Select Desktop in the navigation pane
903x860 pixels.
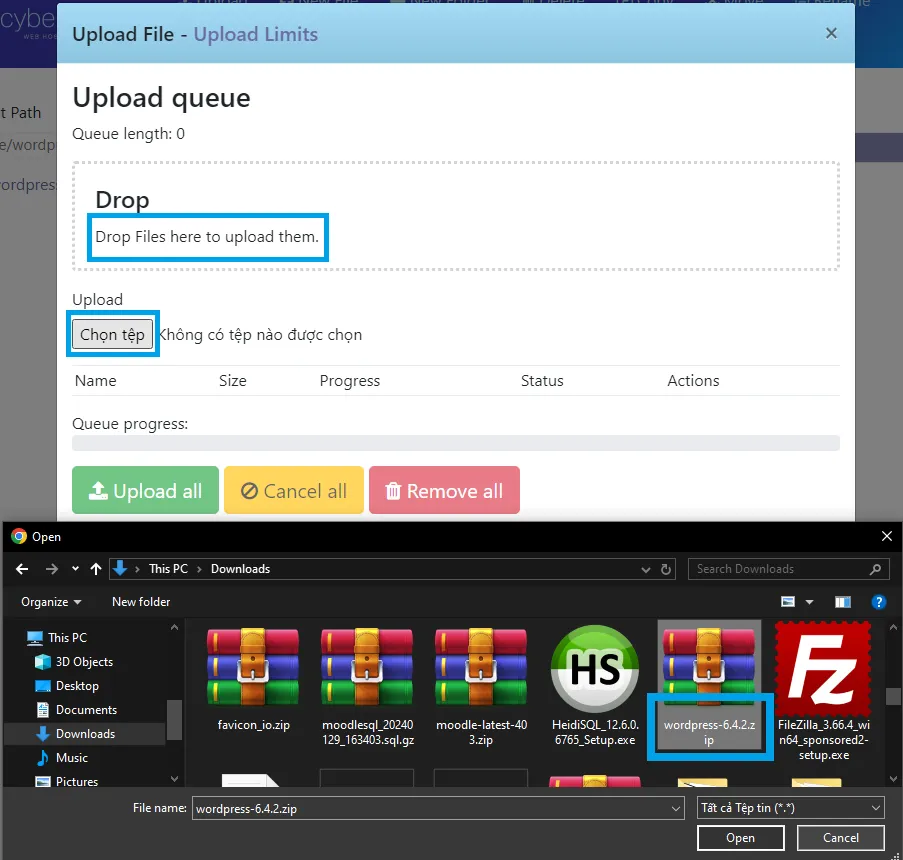(77, 686)
